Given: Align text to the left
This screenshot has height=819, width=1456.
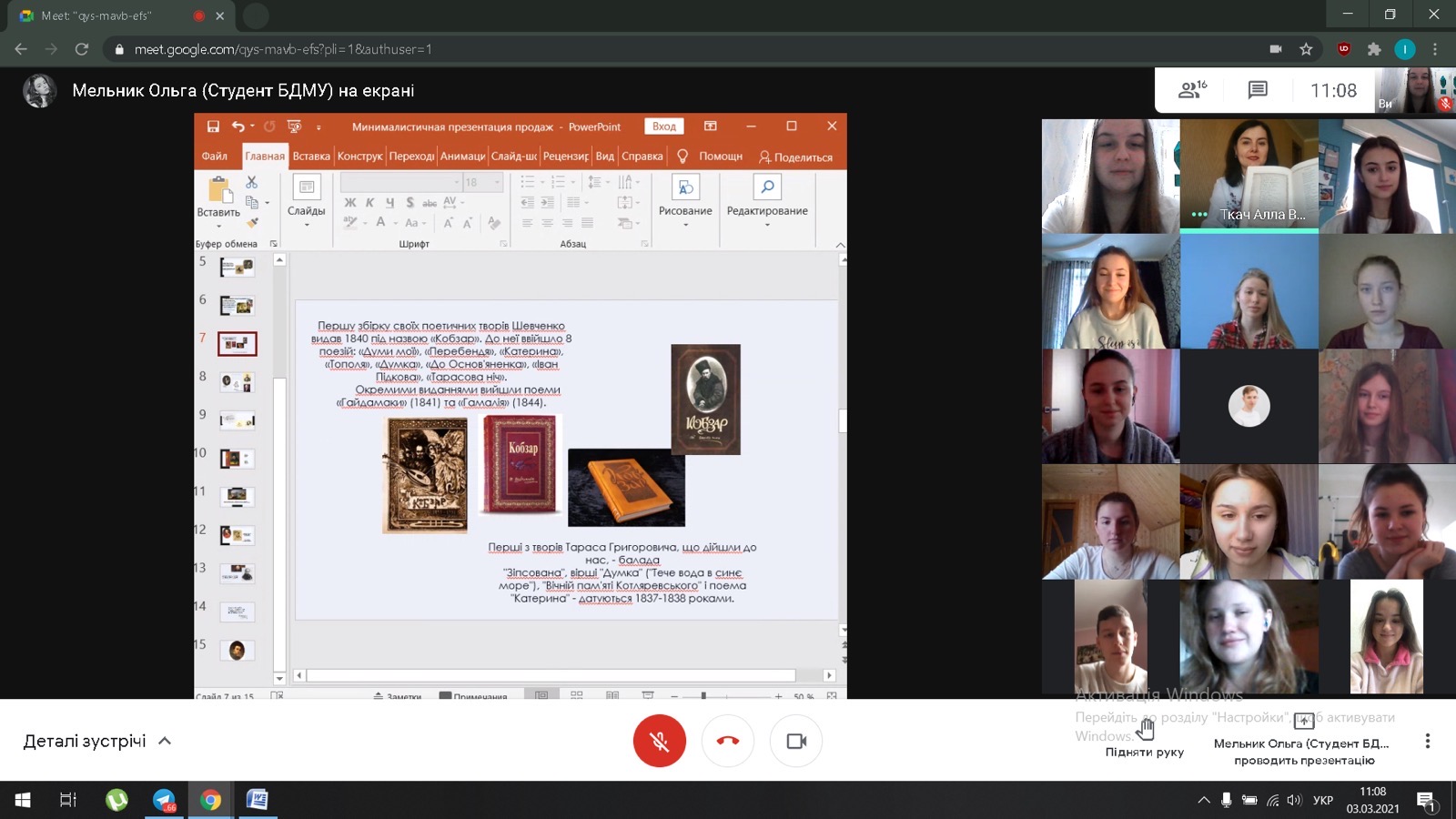Looking at the screenshot, I should [527, 223].
